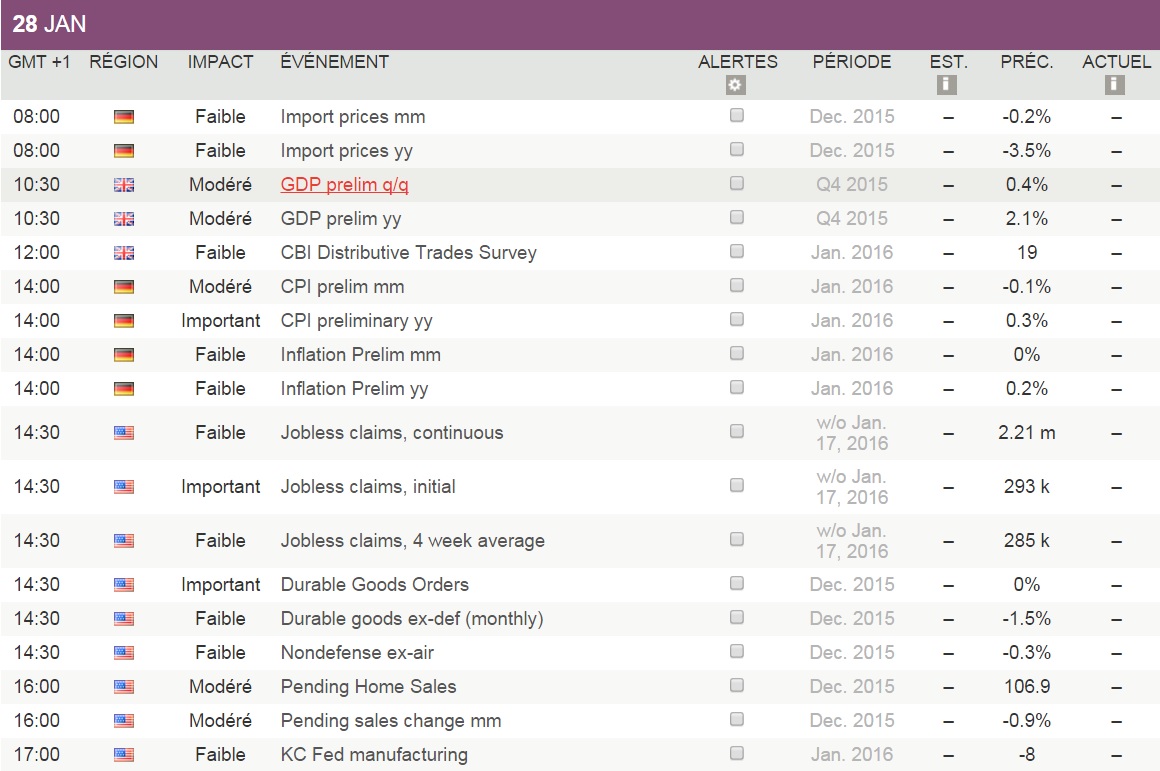Click the 28 JAN date header bar

coord(580,24)
